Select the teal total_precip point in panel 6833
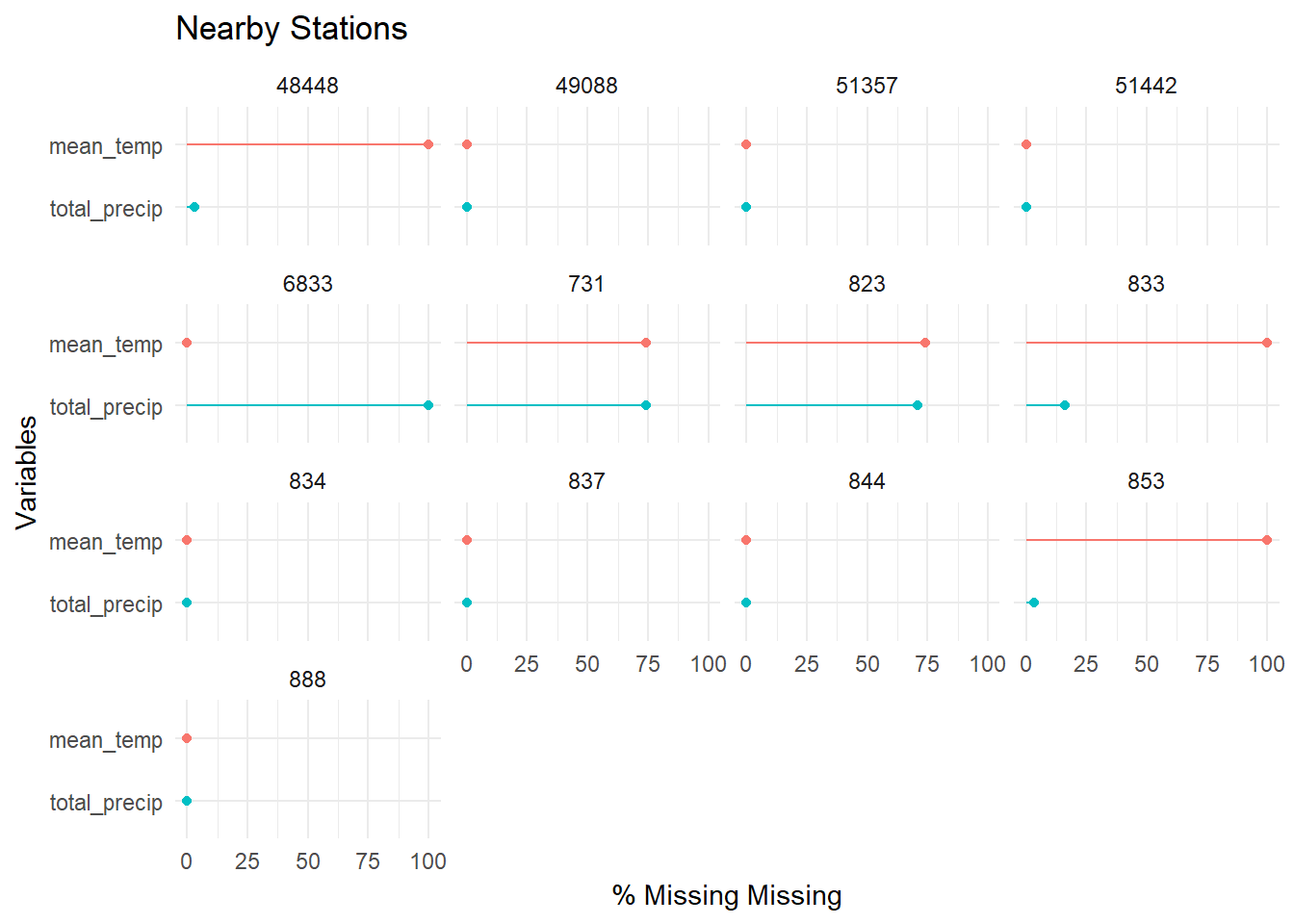 click(428, 405)
